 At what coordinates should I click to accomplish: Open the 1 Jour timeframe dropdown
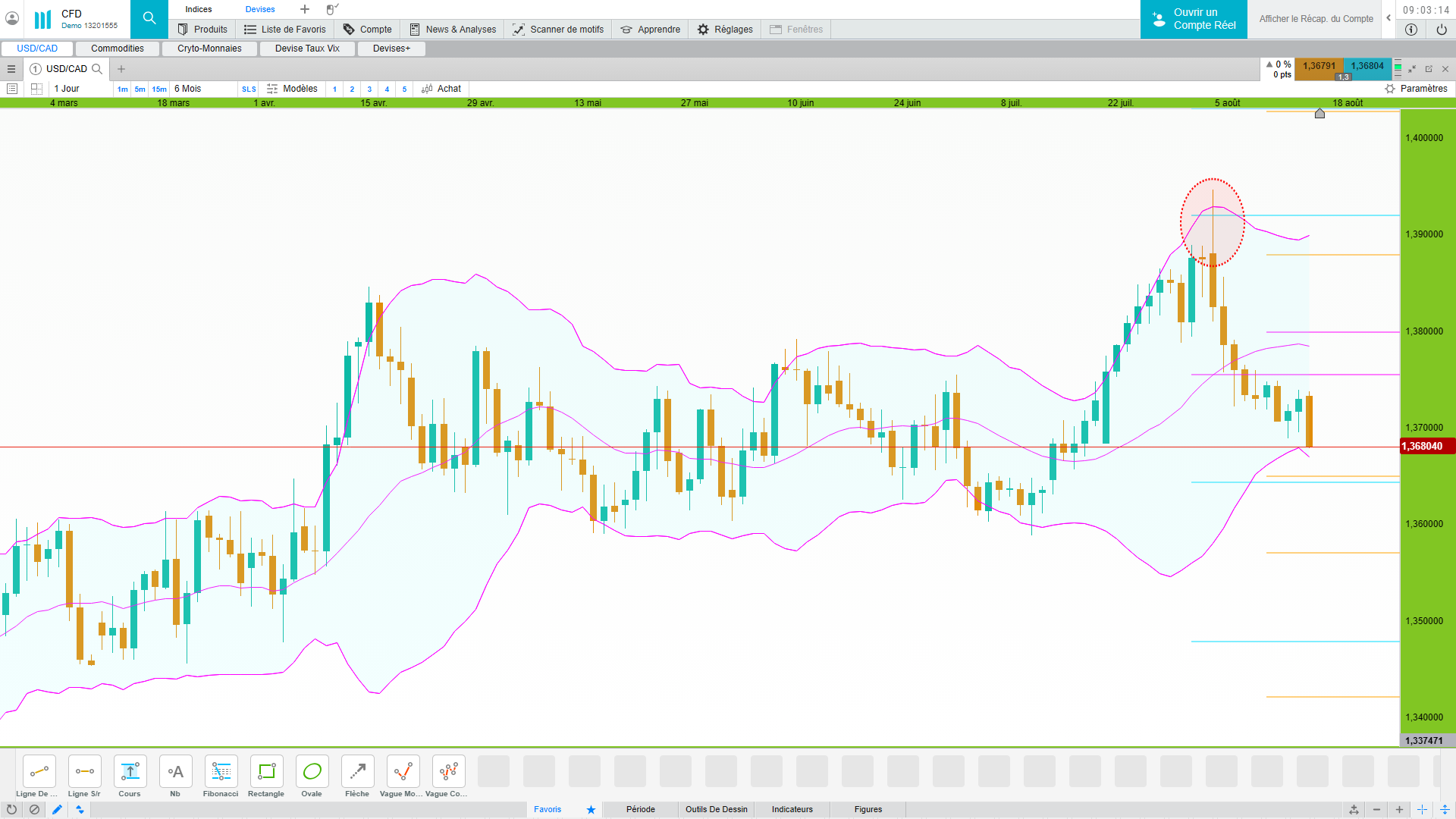(67, 89)
